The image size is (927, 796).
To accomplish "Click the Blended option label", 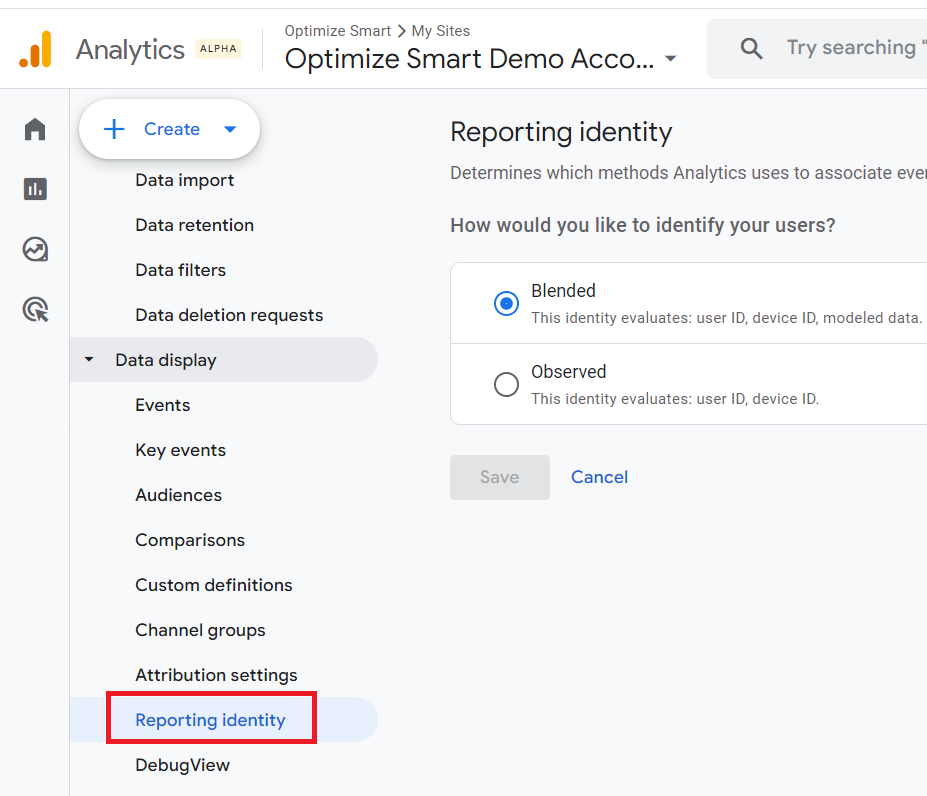I will (563, 290).
